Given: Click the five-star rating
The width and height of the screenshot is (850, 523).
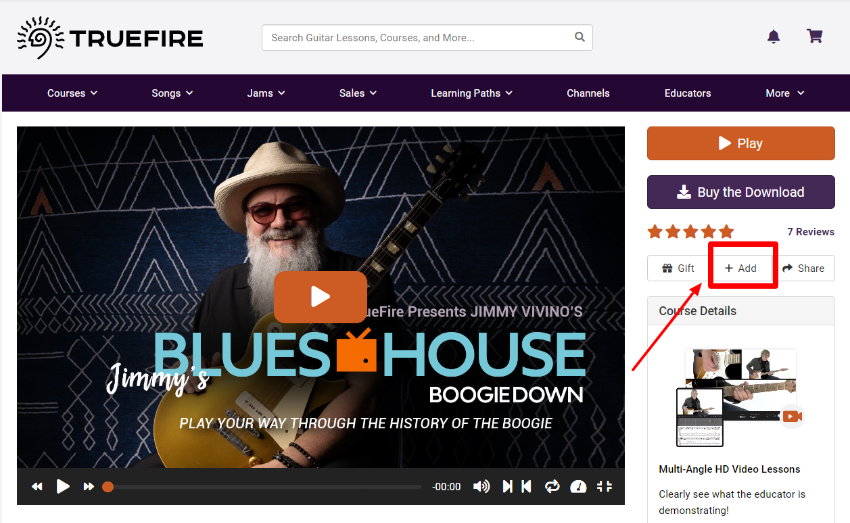Looking at the screenshot, I should pyautogui.click(x=691, y=232).
